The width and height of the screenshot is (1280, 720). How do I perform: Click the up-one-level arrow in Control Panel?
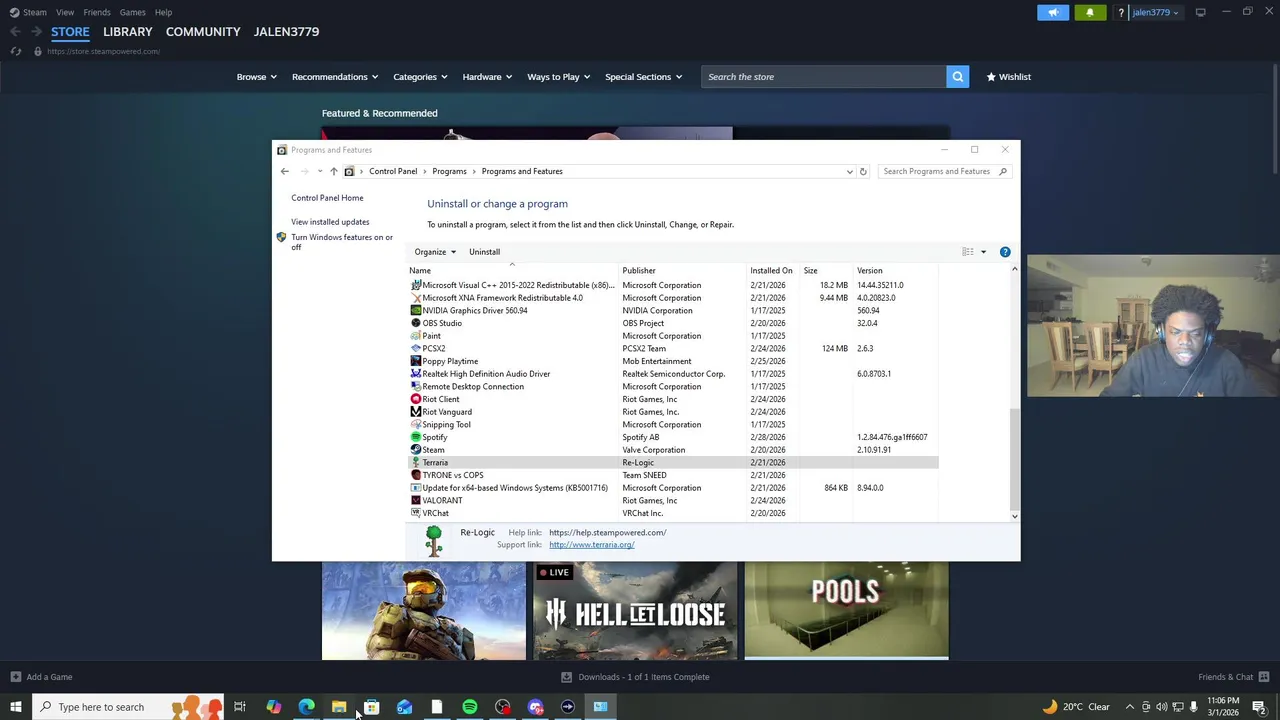(333, 171)
